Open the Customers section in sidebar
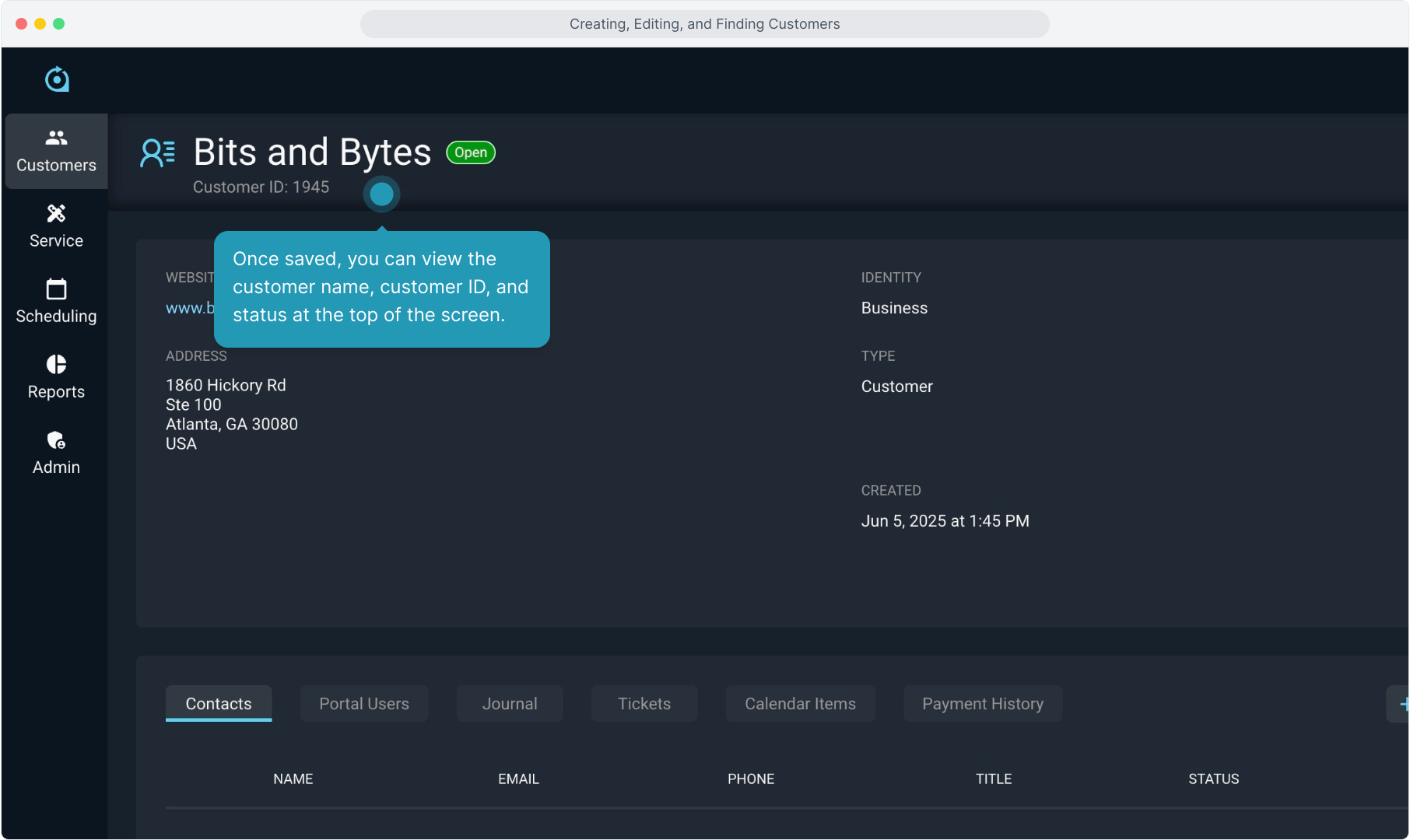Viewport: 1410px width, 840px height. pyautogui.click(x=56, y=151)
